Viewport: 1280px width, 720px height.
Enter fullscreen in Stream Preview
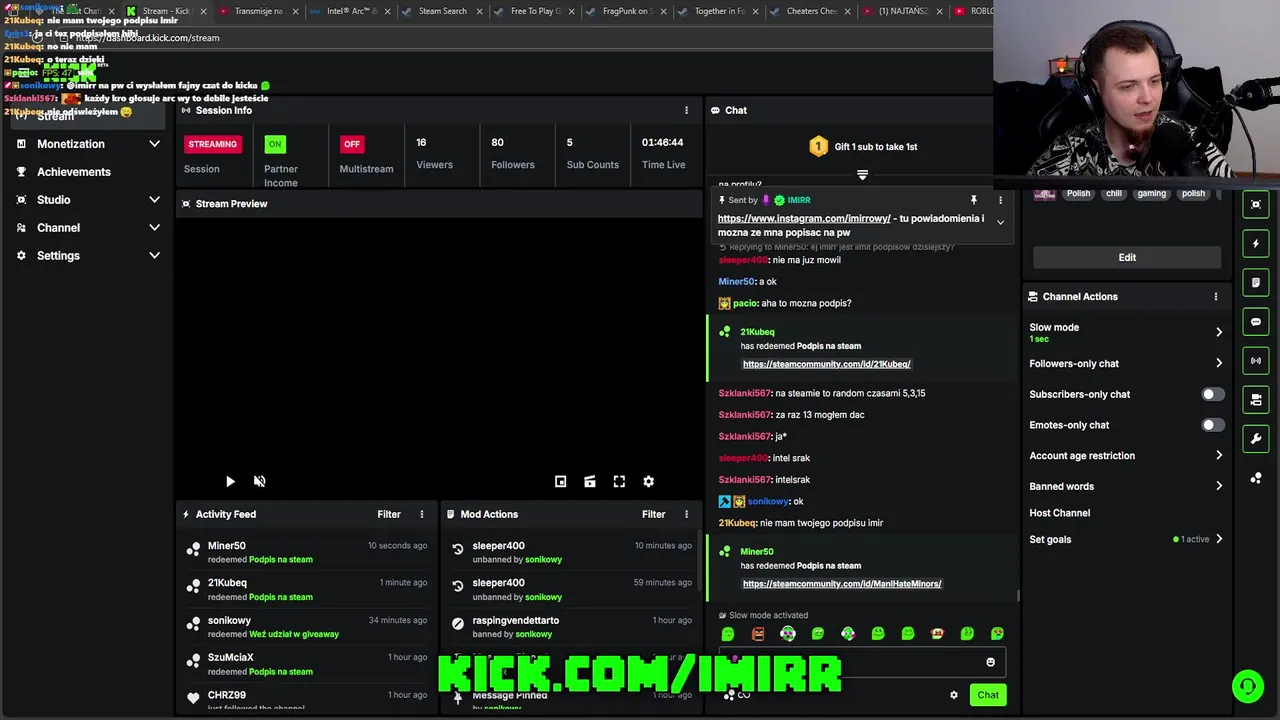pyautogui.click(x=619, y=482)
